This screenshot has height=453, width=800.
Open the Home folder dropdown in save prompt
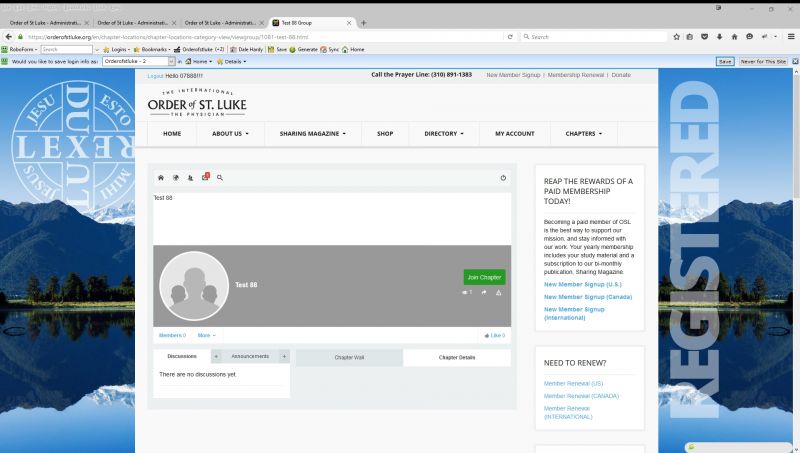pyautogui.click(x=198, y=61)
